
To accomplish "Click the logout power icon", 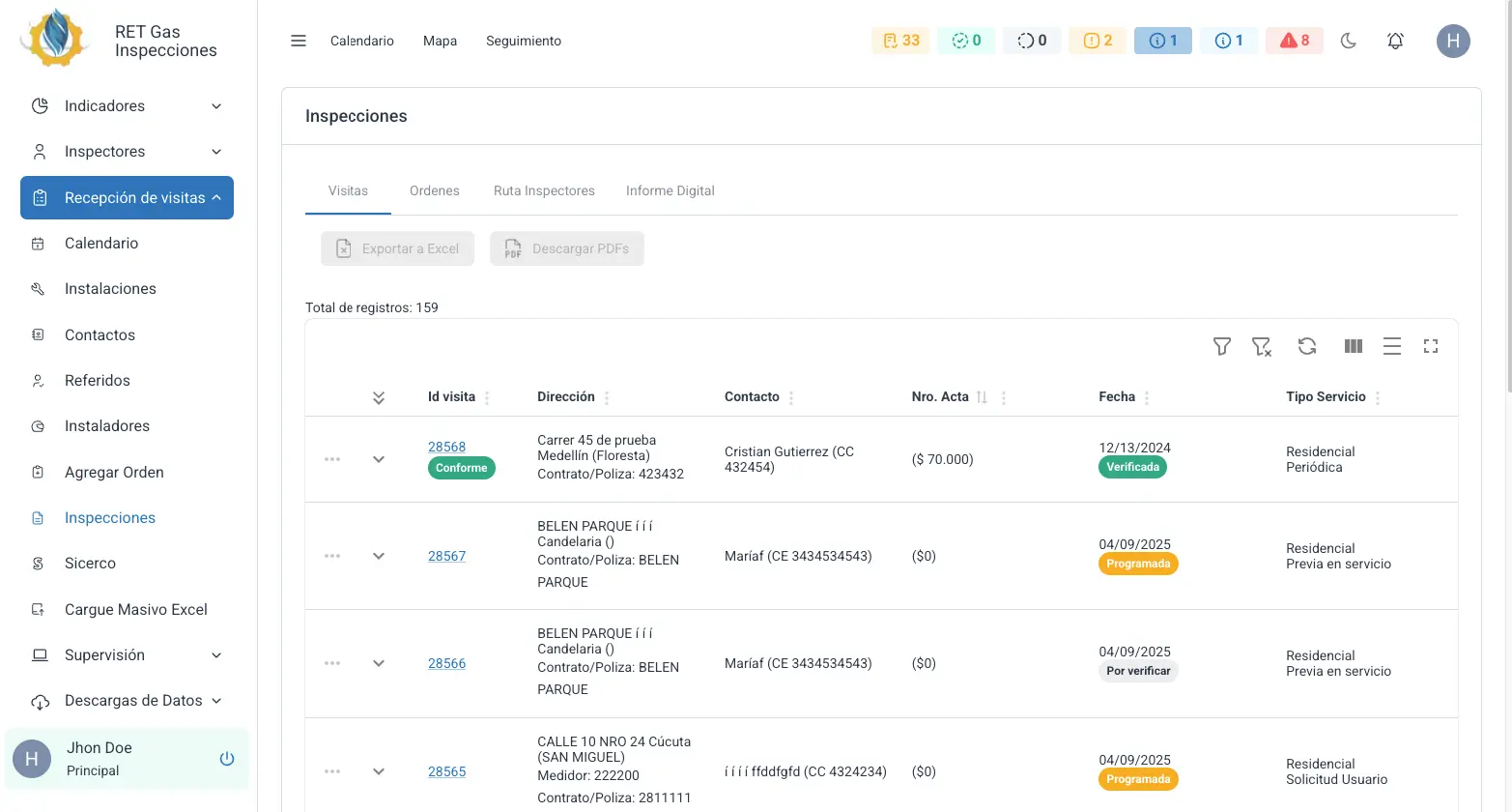I will (227, 759).
